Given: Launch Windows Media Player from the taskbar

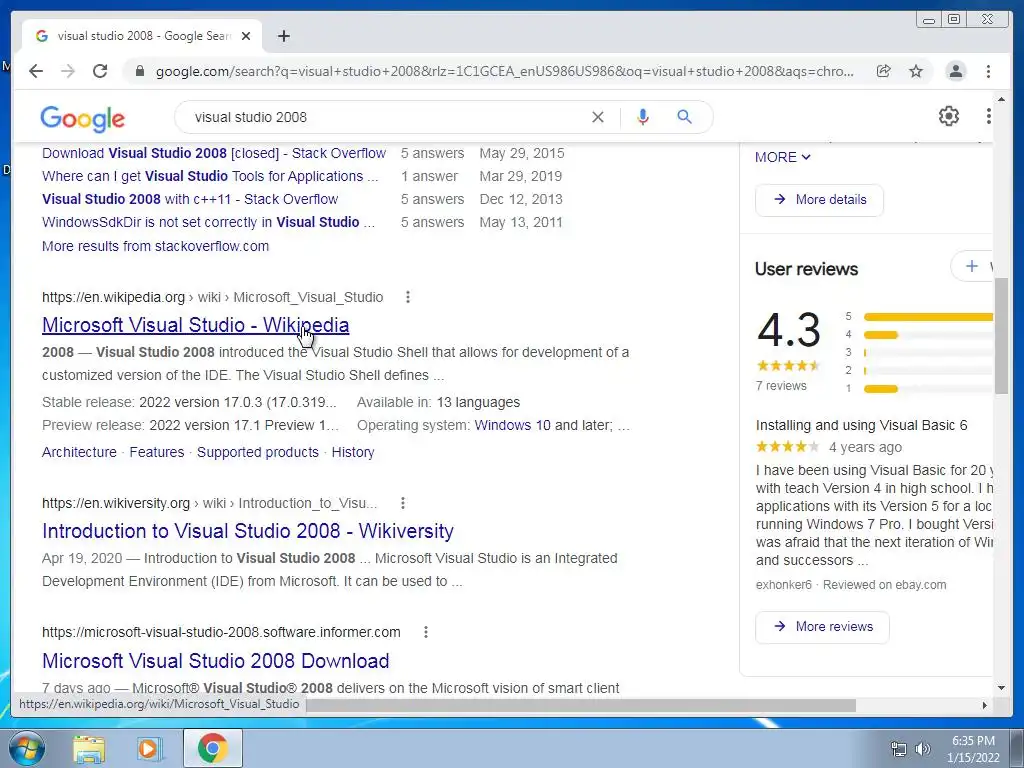Looking at the screenshot, I should click(149, 749).
